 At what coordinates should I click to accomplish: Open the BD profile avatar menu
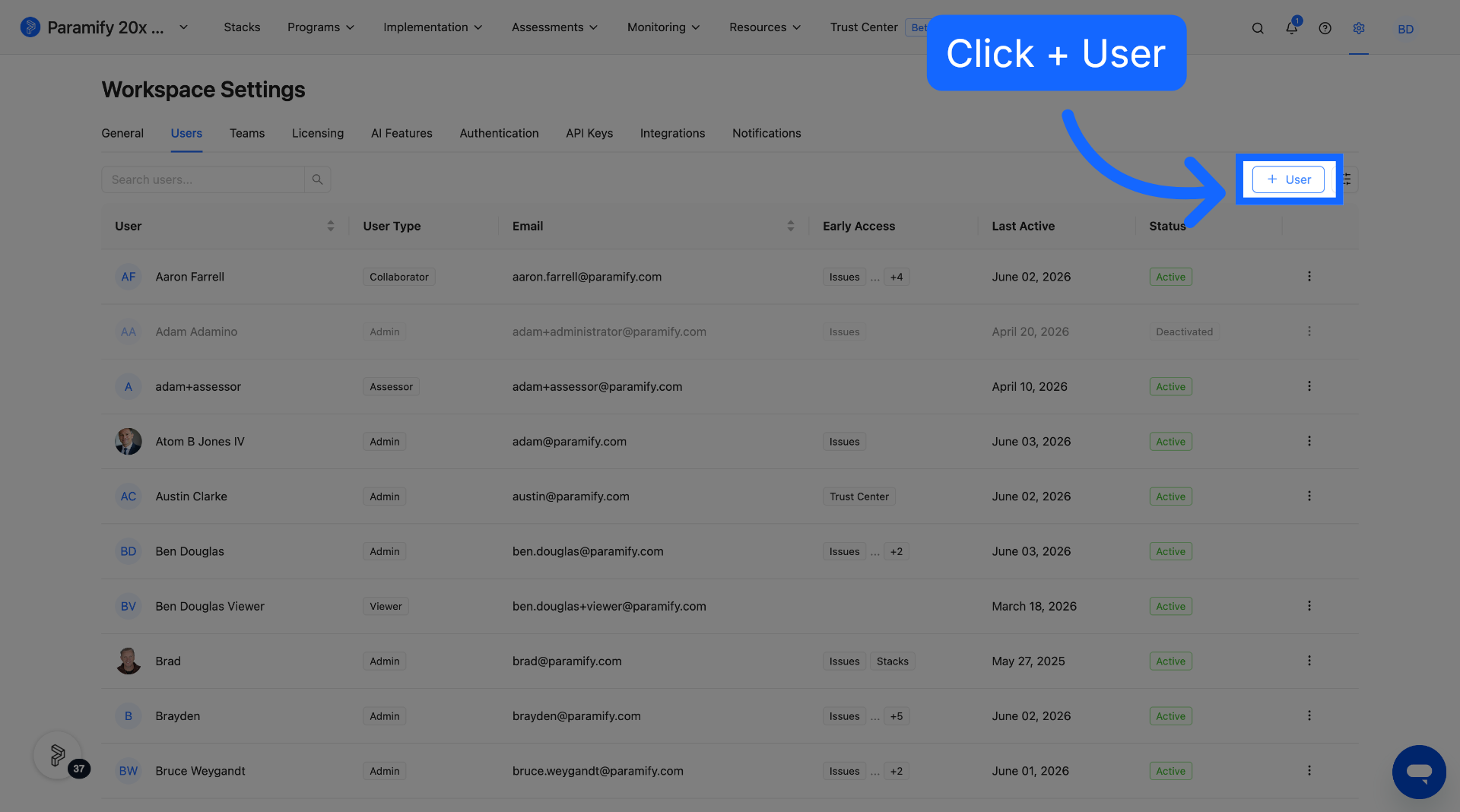pyautogui.click(x=1405, y=29)
